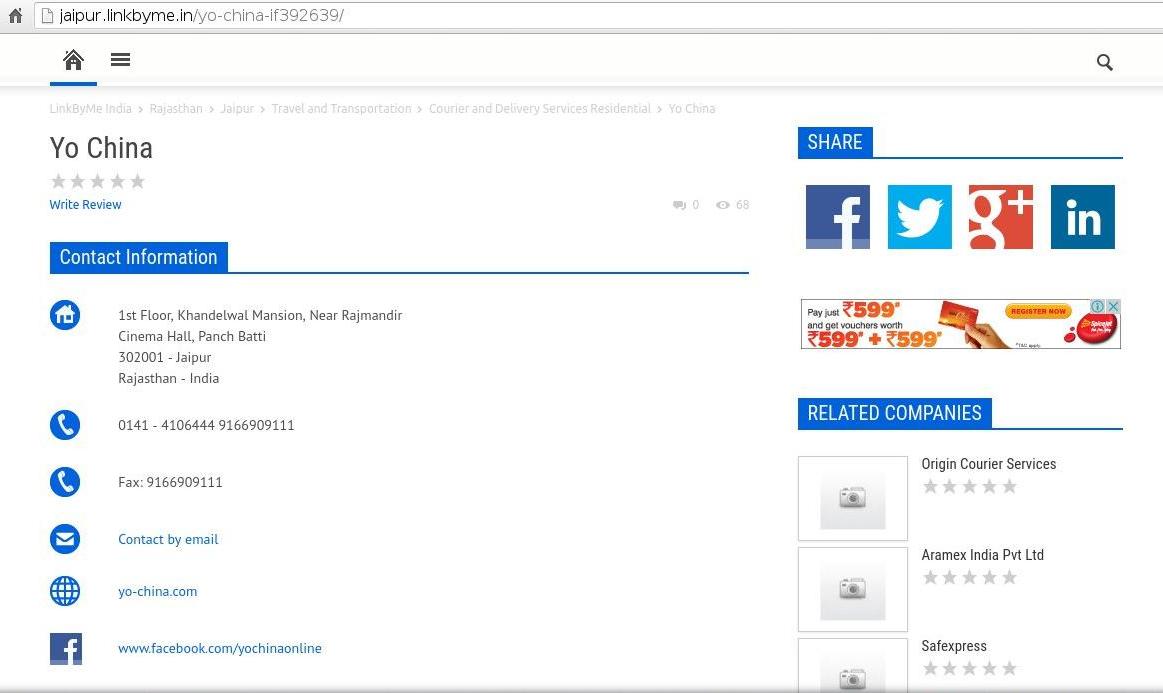1163x693 pixels.
Task: Click star rating under Safexpress
Action: [969, 669]
